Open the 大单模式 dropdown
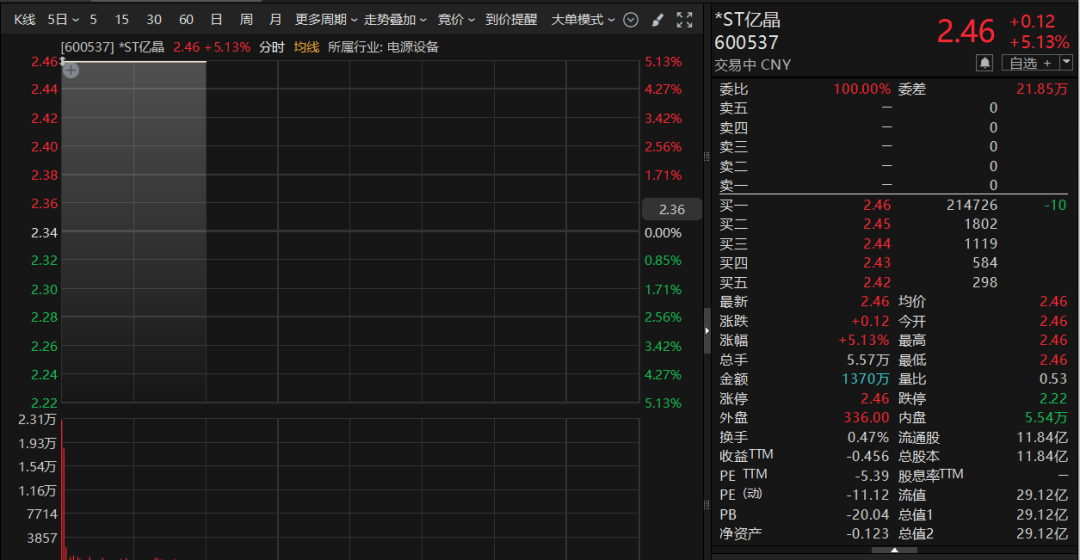The image size is (1080, 560). point(583,20)
